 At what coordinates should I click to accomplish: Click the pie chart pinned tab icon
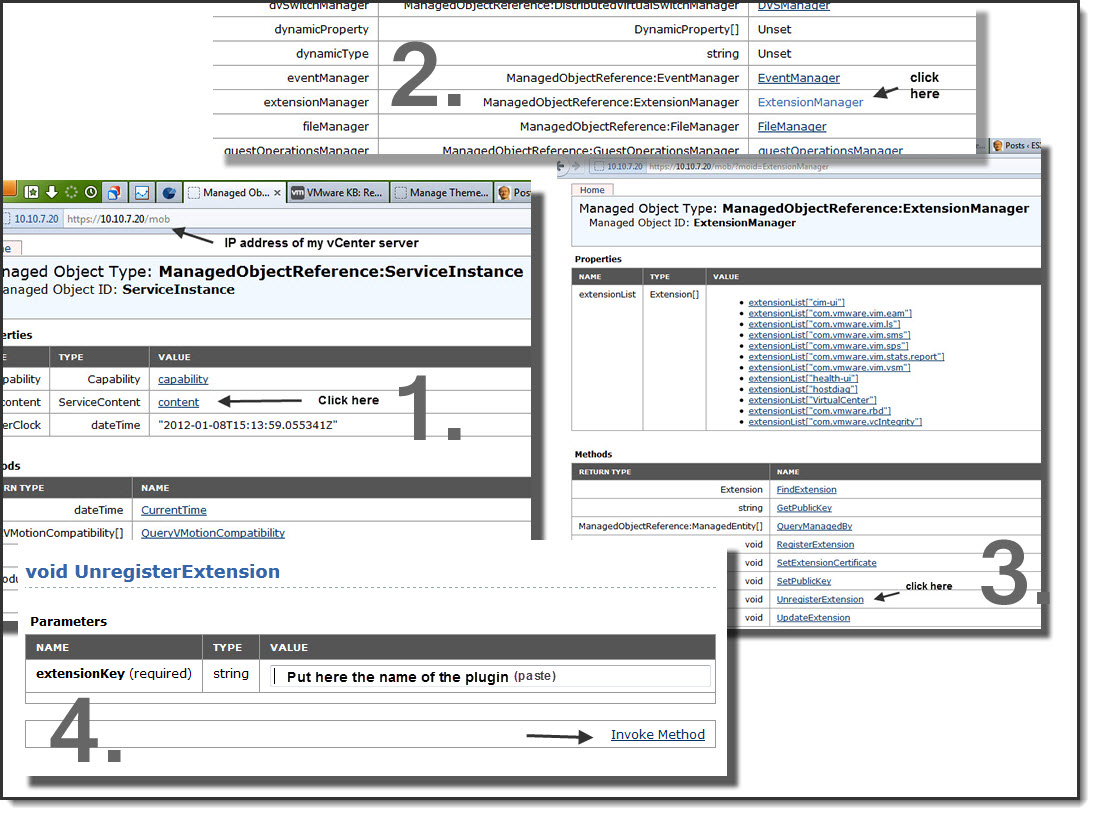tap(169, 192)
